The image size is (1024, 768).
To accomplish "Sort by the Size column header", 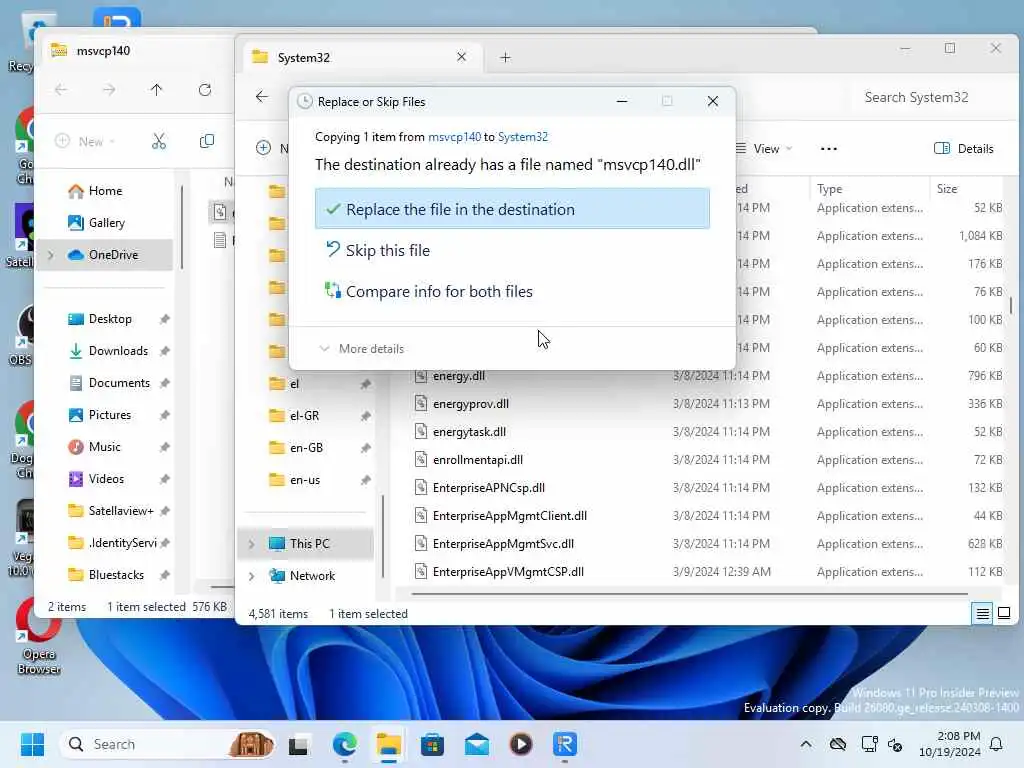I will coord(946,189).
